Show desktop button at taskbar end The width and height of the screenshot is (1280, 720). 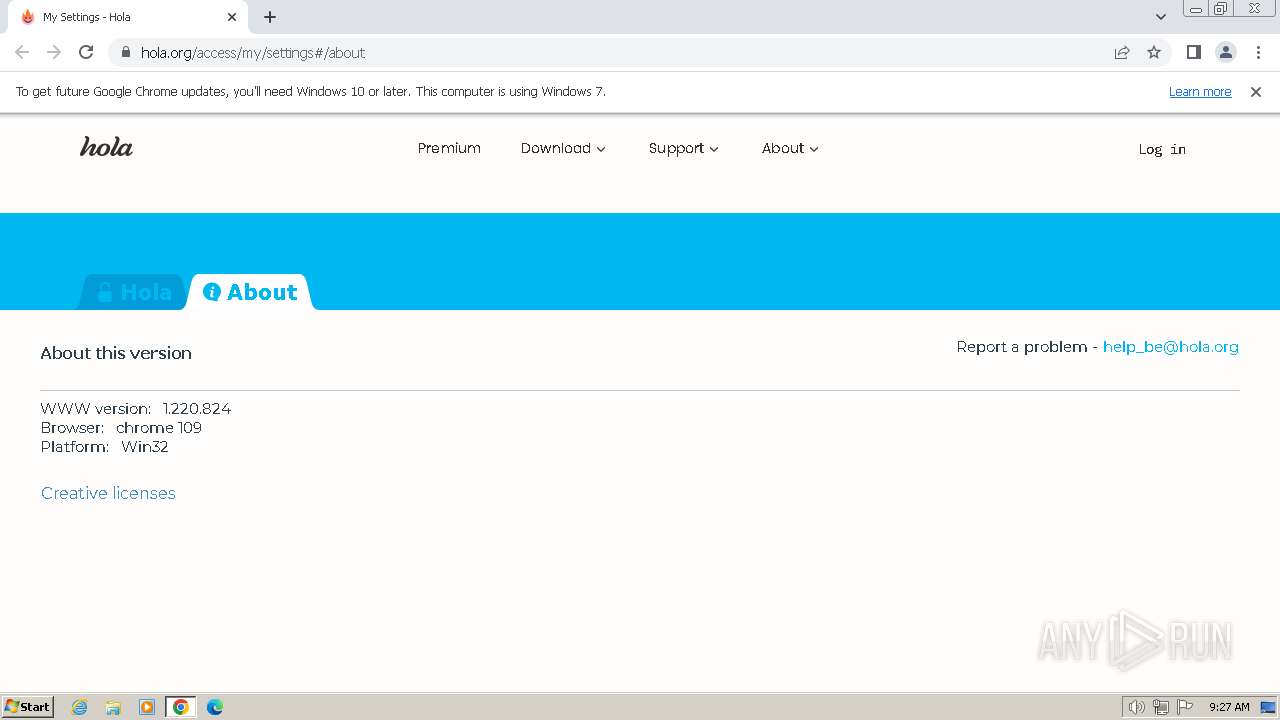1268,707
